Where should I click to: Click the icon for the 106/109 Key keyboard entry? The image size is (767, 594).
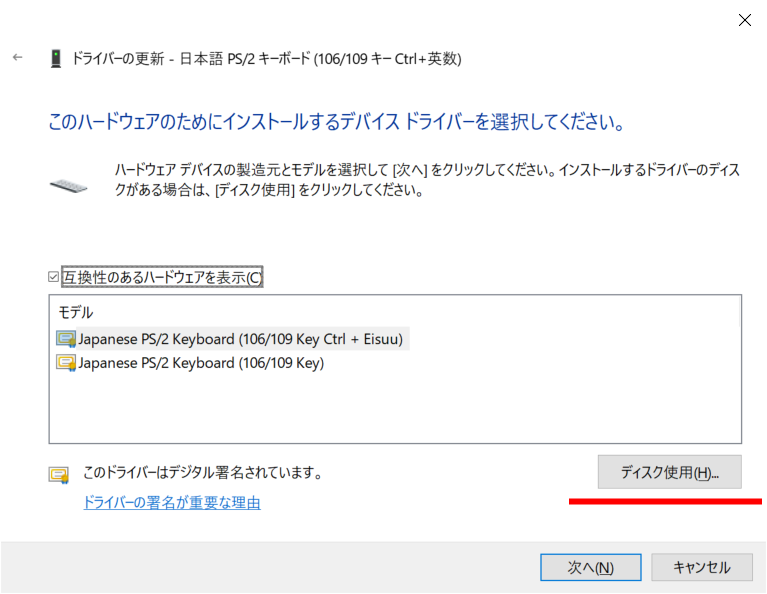(66, 363)
